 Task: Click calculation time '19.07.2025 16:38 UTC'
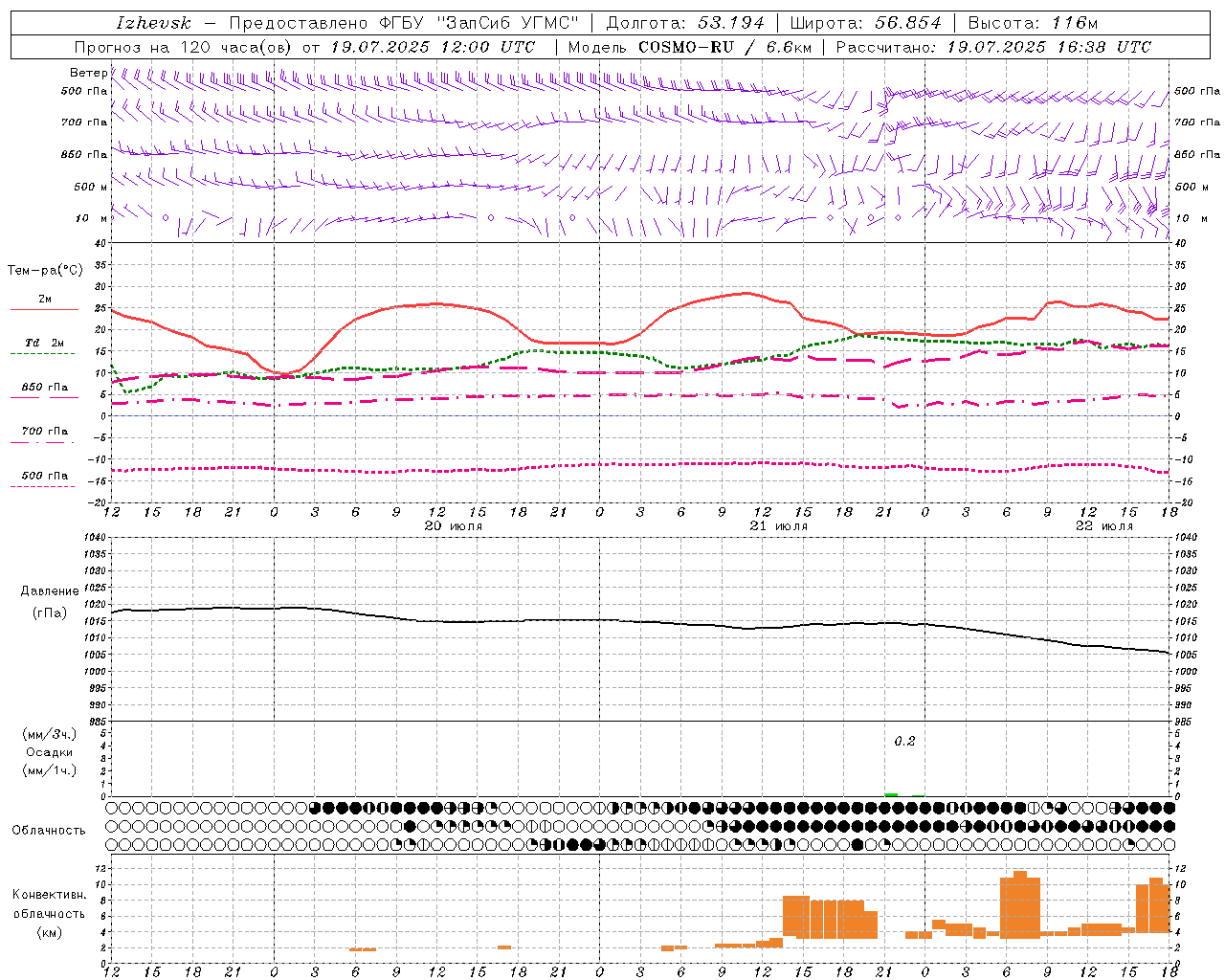click(1049, 47)
